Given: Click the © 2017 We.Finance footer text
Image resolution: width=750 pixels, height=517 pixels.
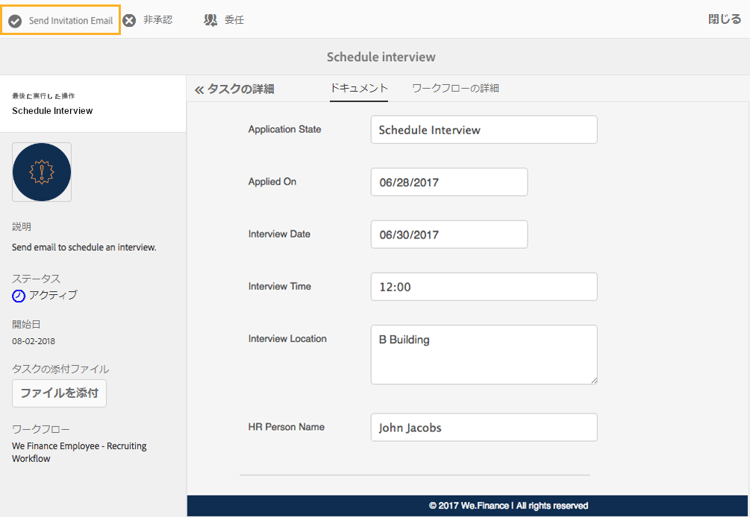Looking at the screenshot, I should tap(508, 506).
